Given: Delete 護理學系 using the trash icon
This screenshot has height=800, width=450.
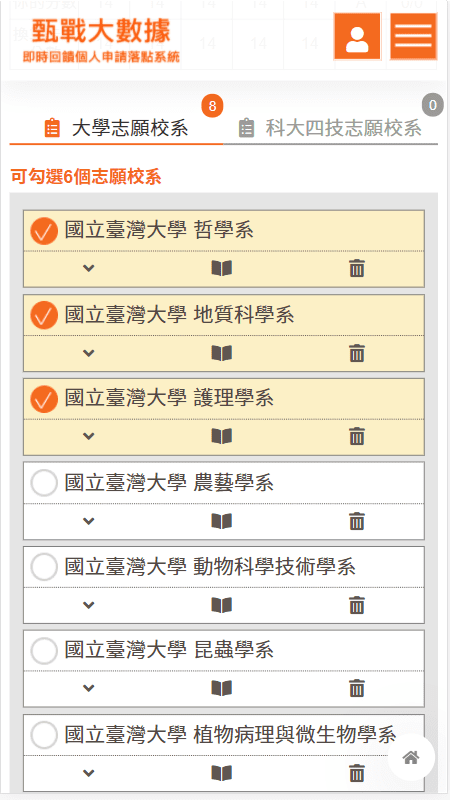Looking at the screenshot, I should (x=357, y=437).
